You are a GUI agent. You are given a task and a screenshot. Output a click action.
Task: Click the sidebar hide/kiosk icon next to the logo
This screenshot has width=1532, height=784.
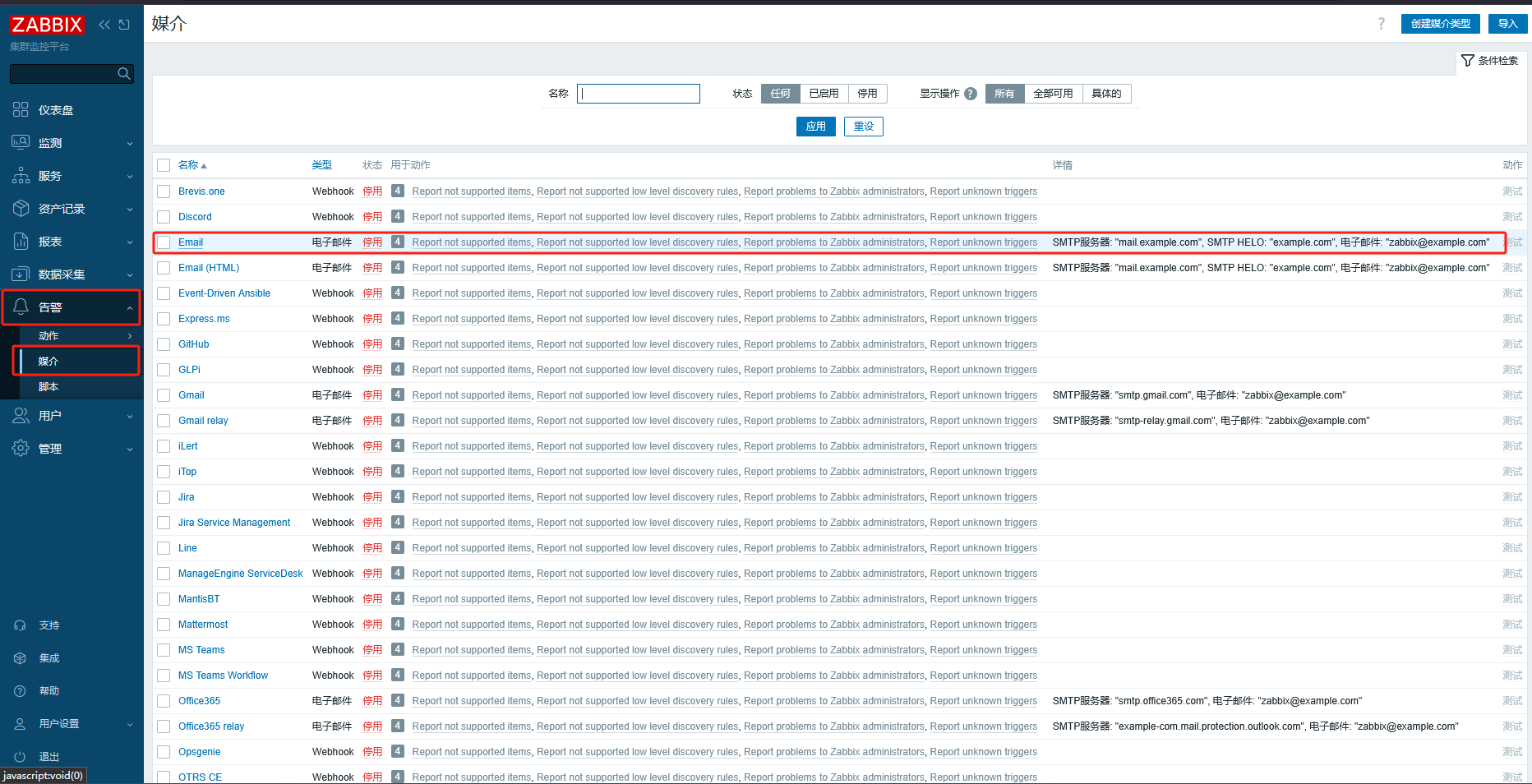[124, 25]
